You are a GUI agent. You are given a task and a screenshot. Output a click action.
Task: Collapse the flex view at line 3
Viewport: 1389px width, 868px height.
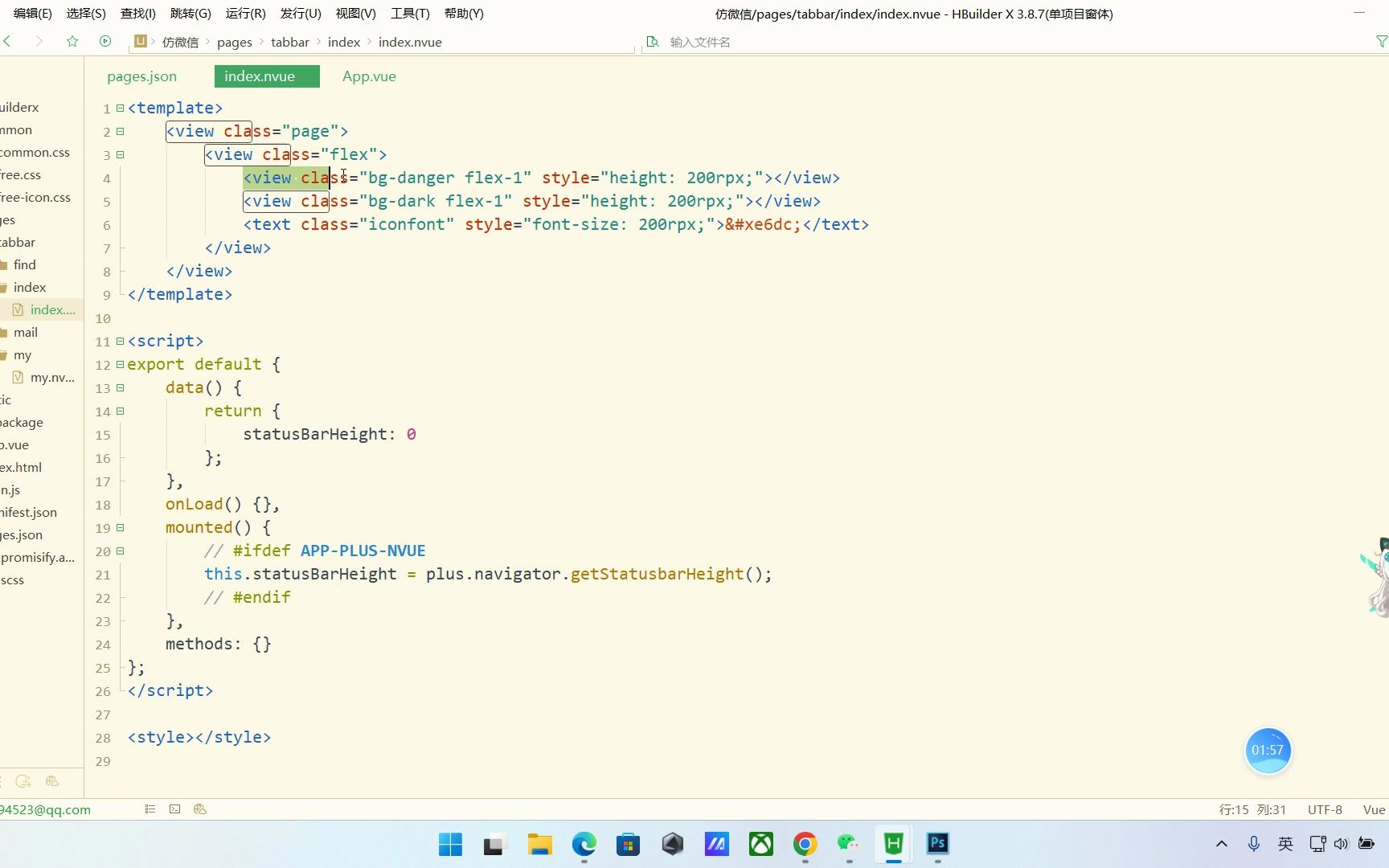120,154
